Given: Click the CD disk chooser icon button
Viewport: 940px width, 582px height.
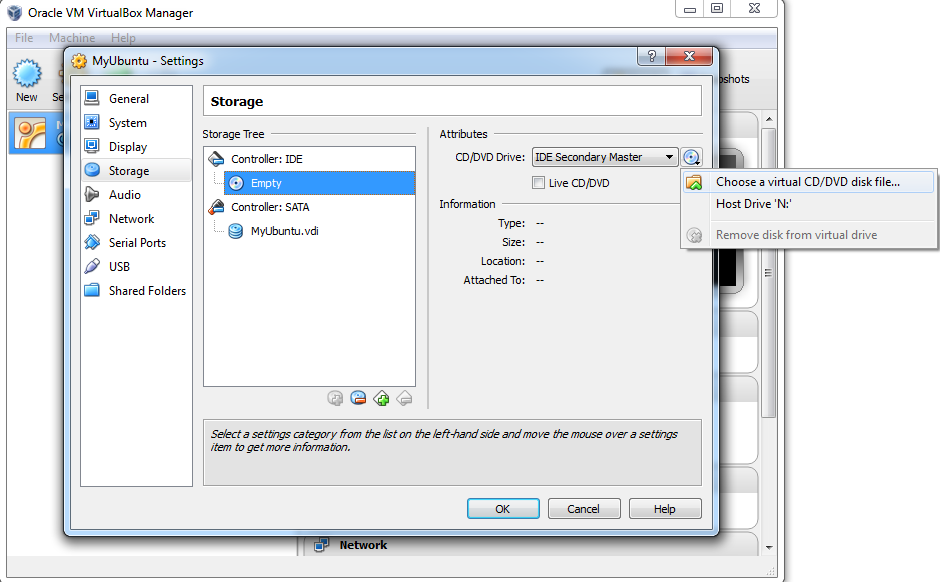Looking at the screenshot, I should [x=691, y=157].
